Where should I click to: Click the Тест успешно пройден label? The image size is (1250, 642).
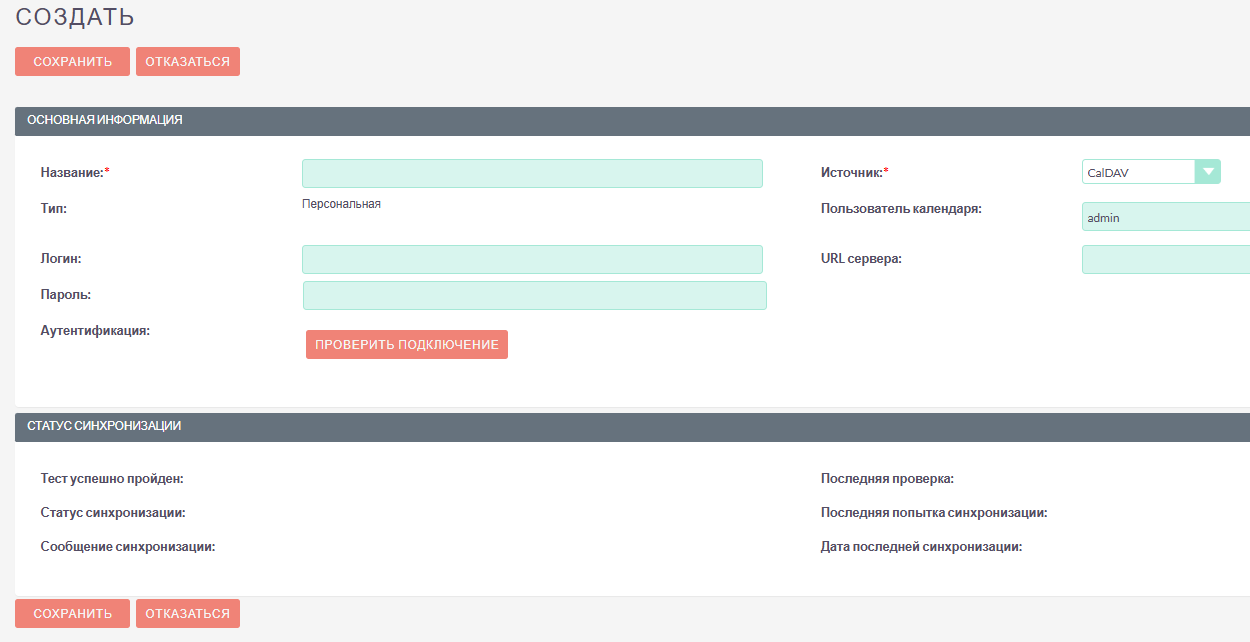point(112,479)
